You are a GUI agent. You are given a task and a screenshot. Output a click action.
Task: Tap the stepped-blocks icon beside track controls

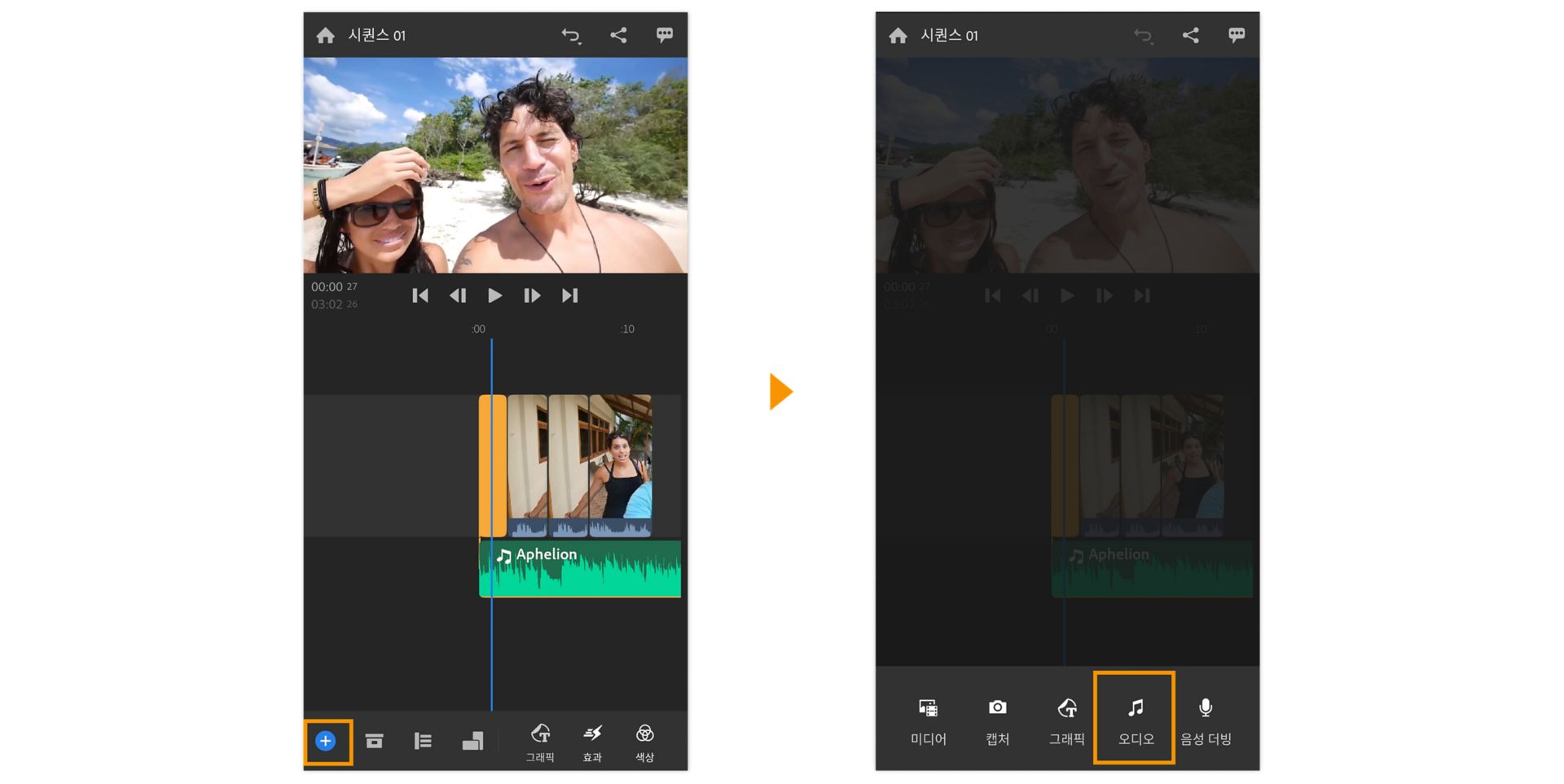pyautogui.click(x=472, y=741)
